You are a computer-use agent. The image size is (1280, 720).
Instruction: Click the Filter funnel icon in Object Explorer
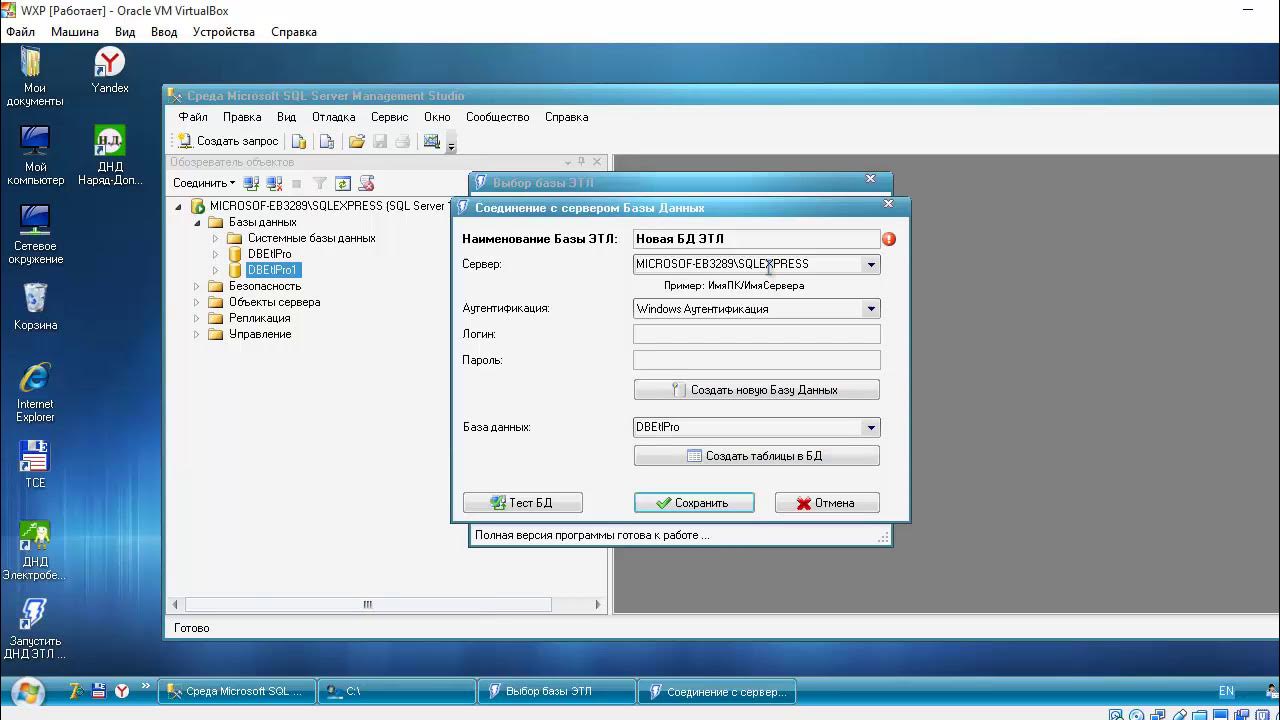click(x=320, y=184)
